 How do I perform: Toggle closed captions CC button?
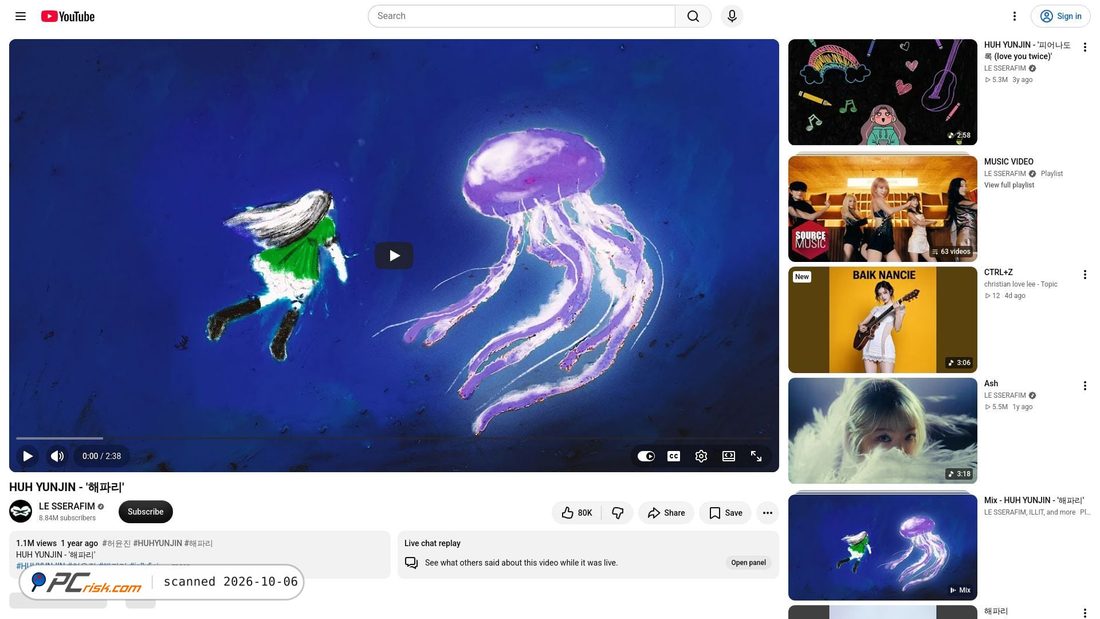pyautogui.click(x=673, y=456)
